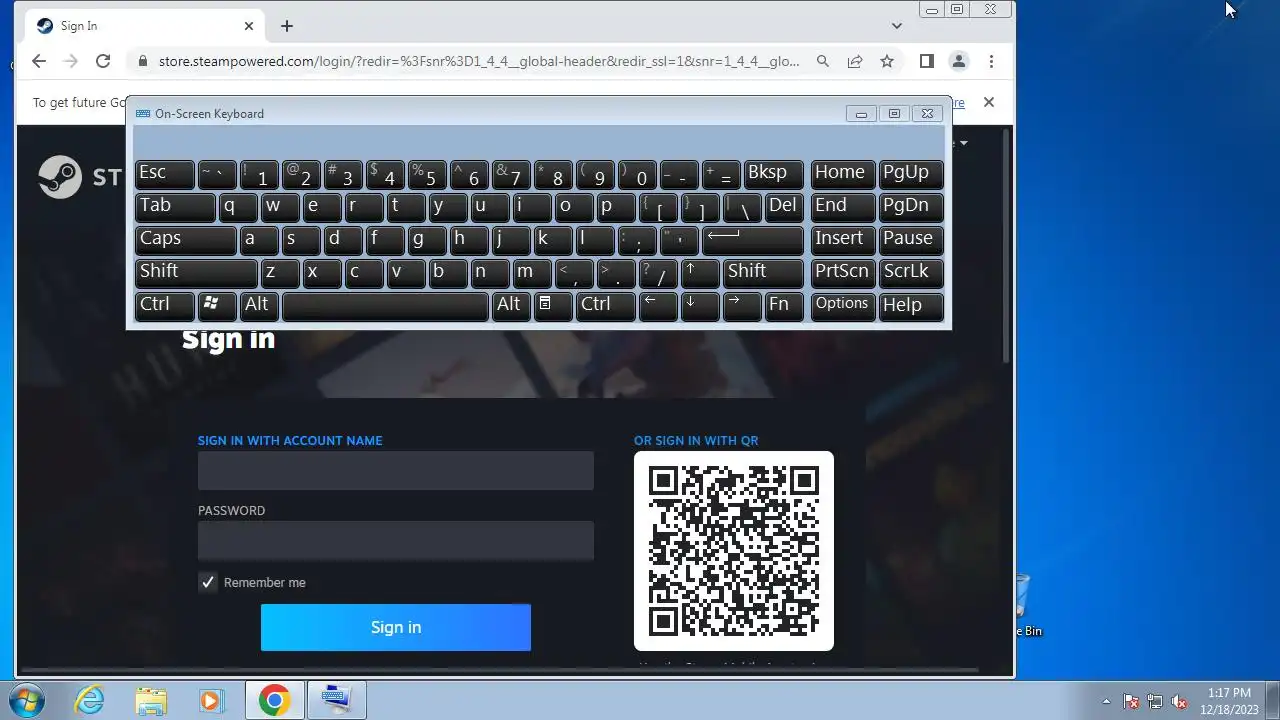Toggle Caps lock key
Viewport: 1280px width, 720px height.
(185, 239)
